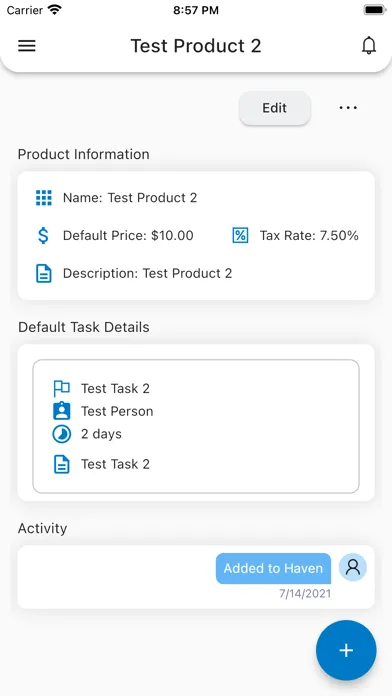Click the document icon in task details card

(61, 464)
